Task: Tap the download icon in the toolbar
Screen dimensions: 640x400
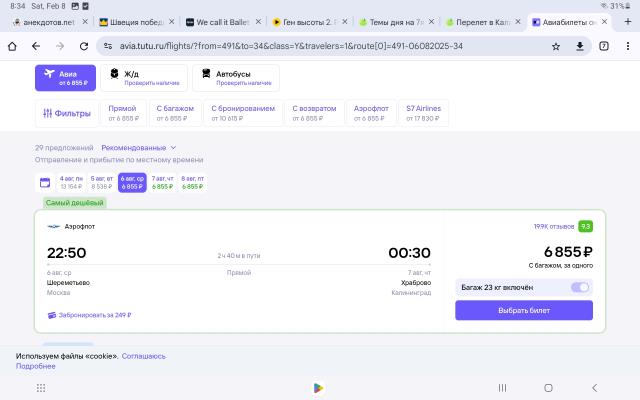Action: [579, 46]
